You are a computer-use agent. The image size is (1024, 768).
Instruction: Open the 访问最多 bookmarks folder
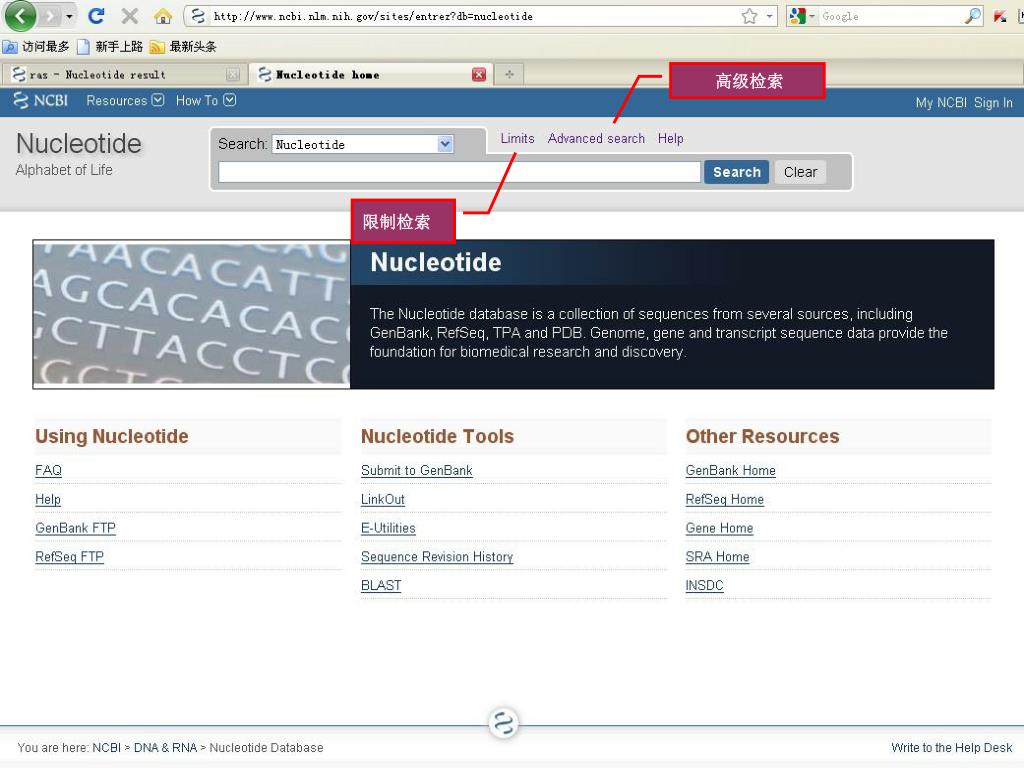(36, 46)
